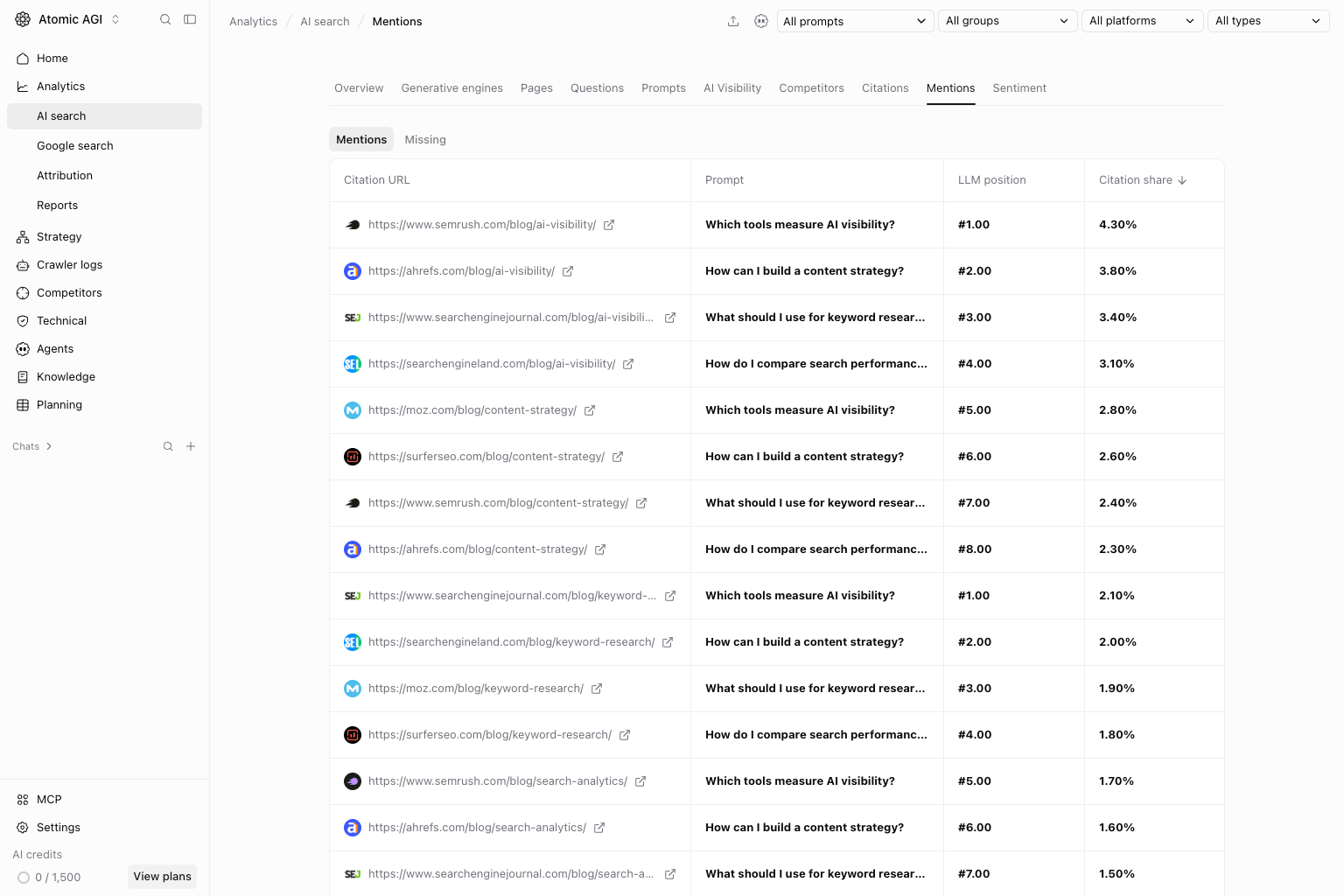Expand the Atomic AGI workspace switcher
1344x896 pixels.
[115, 19]
